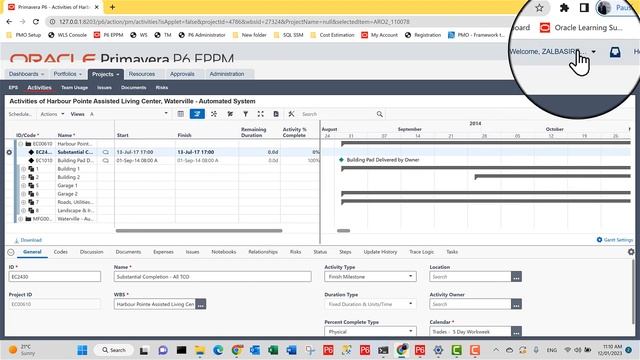This screenshot has height=360, width=640.
Task: Open the table columns view icon
Action: [181, 114]
